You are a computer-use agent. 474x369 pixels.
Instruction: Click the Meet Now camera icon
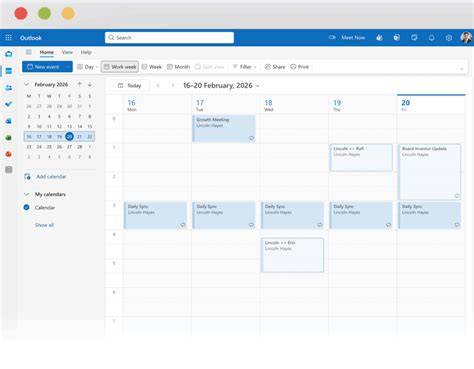332,38
